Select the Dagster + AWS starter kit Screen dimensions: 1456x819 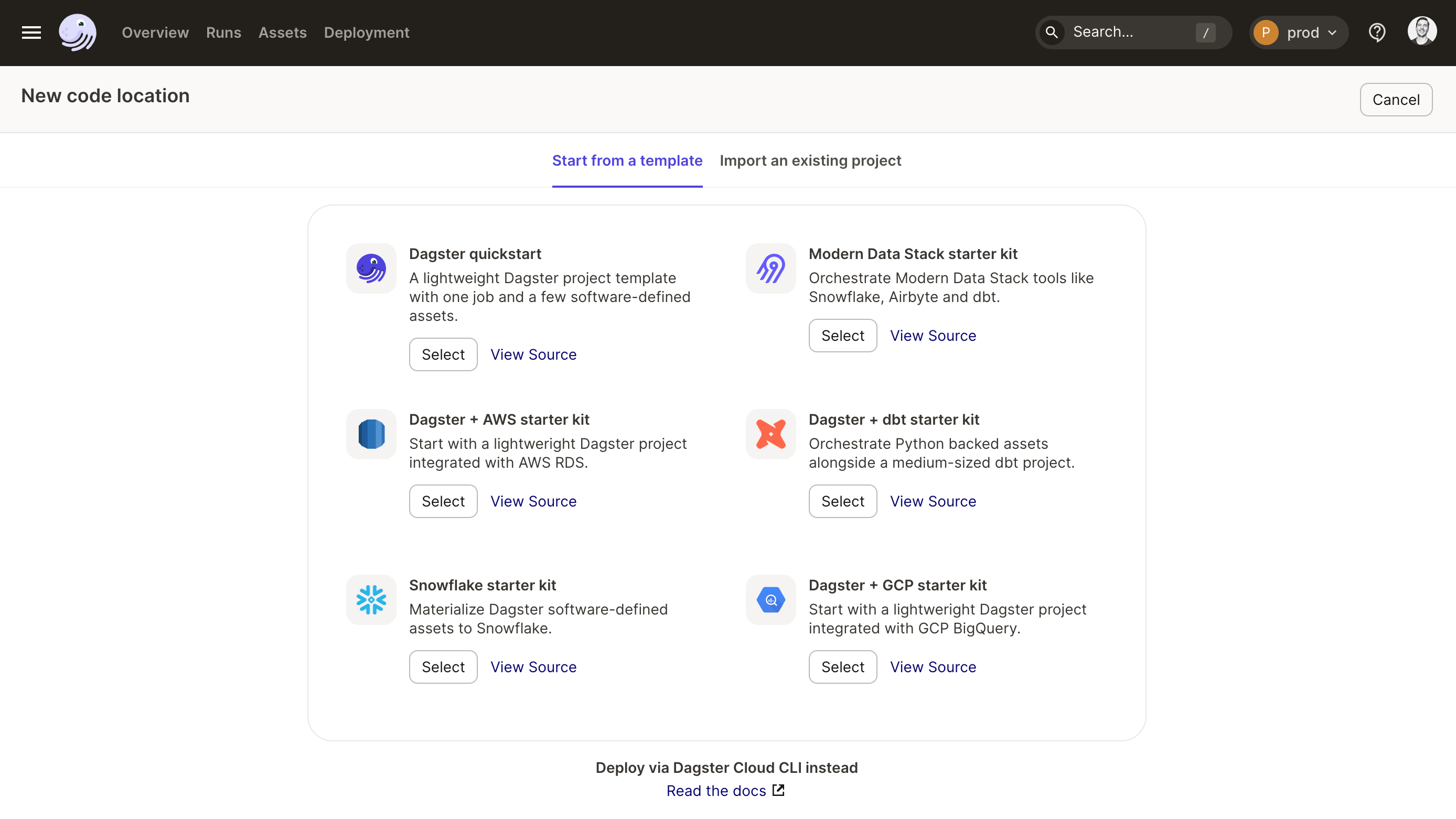[443, 501]
